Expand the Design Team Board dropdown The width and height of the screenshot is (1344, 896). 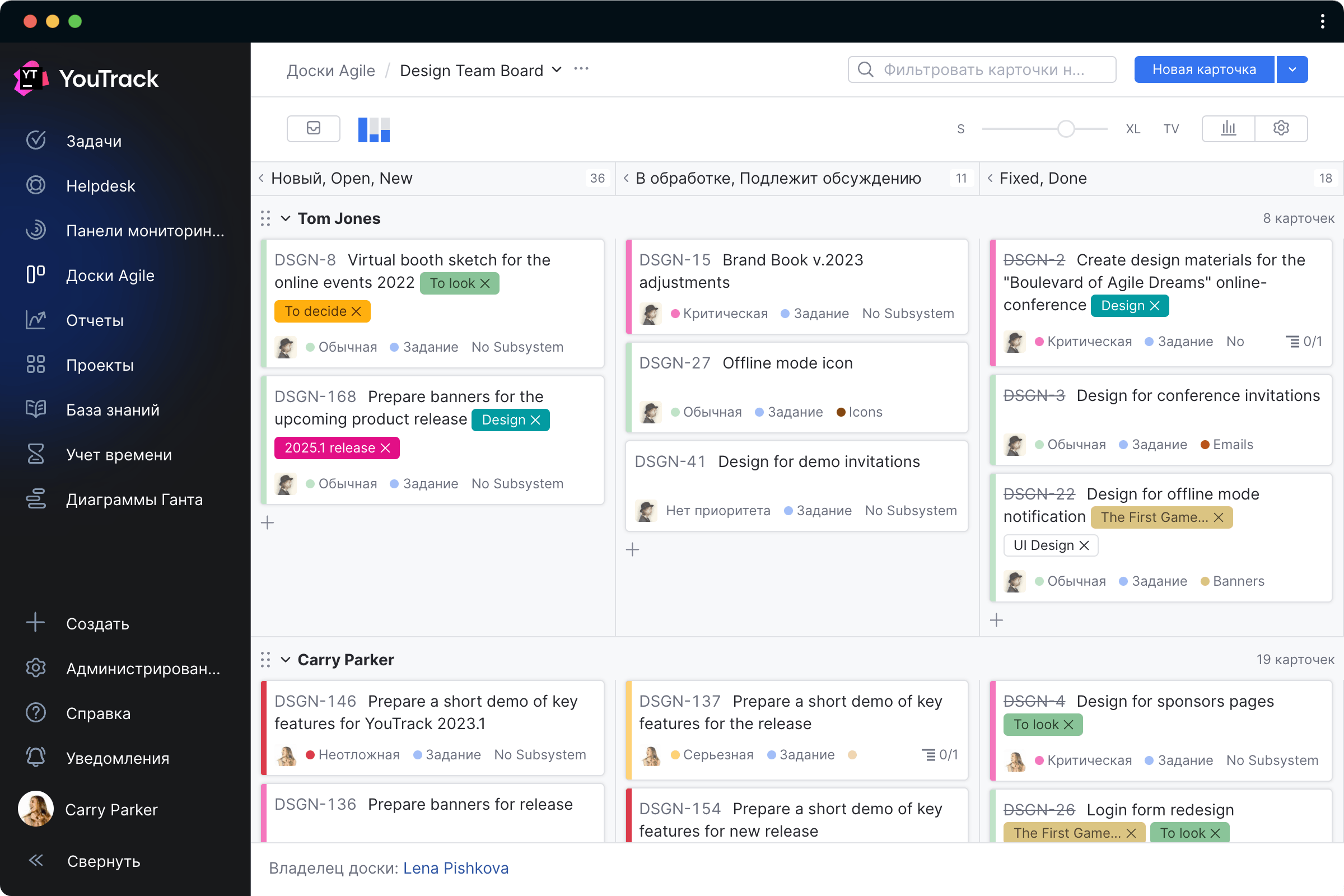[x=558, y=70]
